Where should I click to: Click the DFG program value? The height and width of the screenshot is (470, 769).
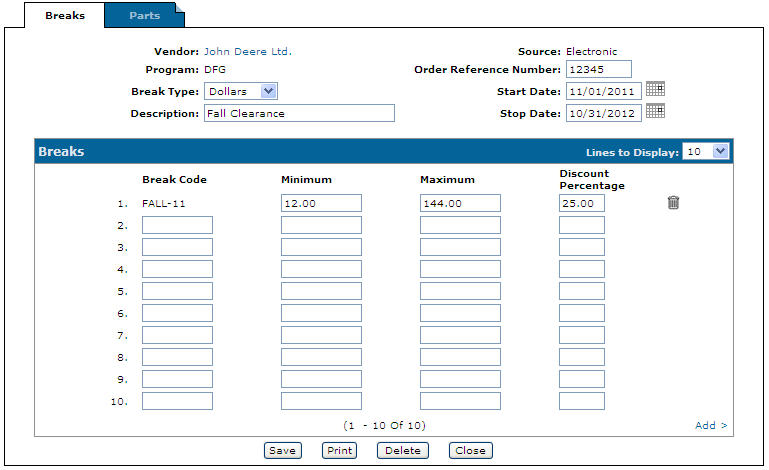coord(215,70)
